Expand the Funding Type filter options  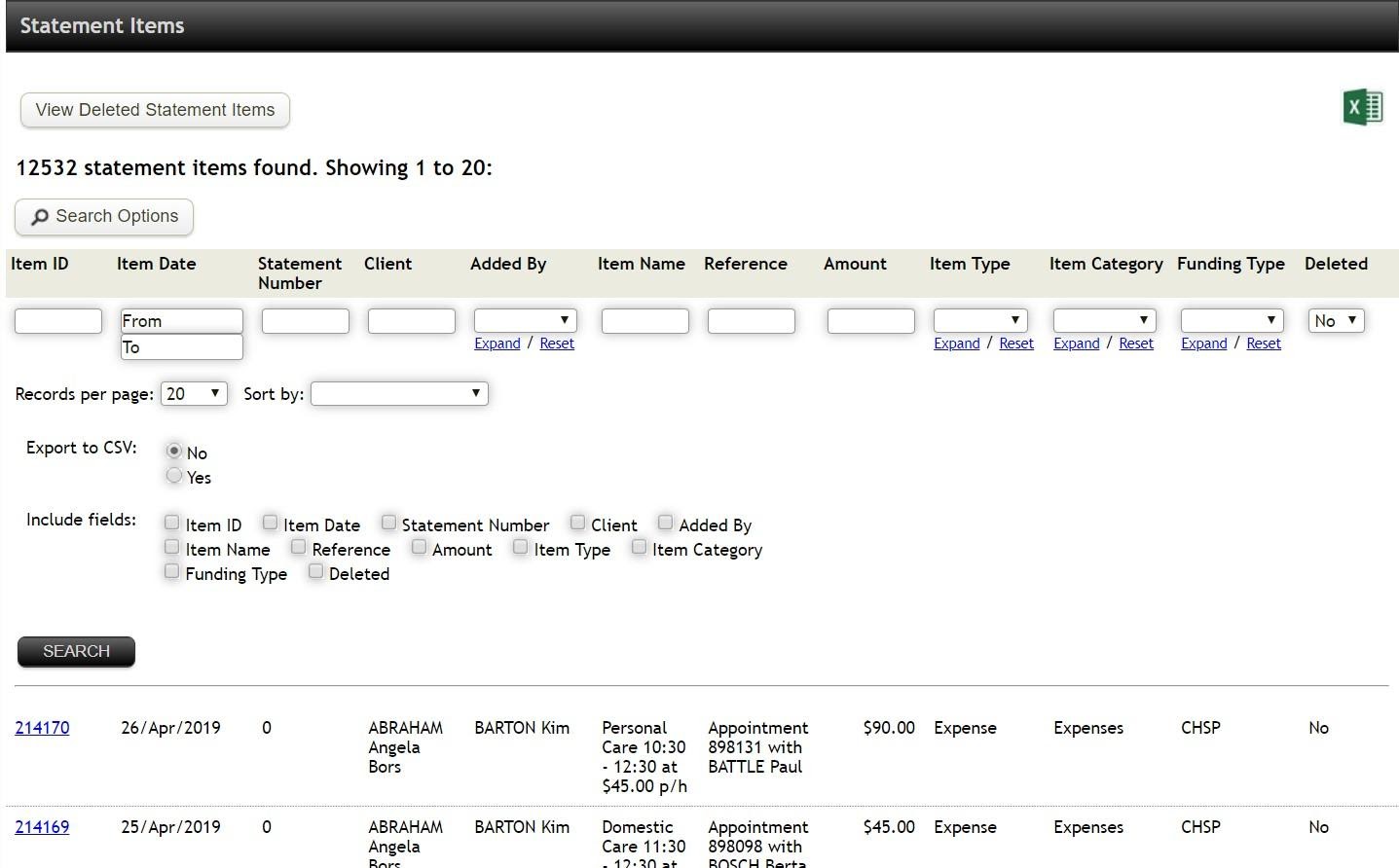1203,343
